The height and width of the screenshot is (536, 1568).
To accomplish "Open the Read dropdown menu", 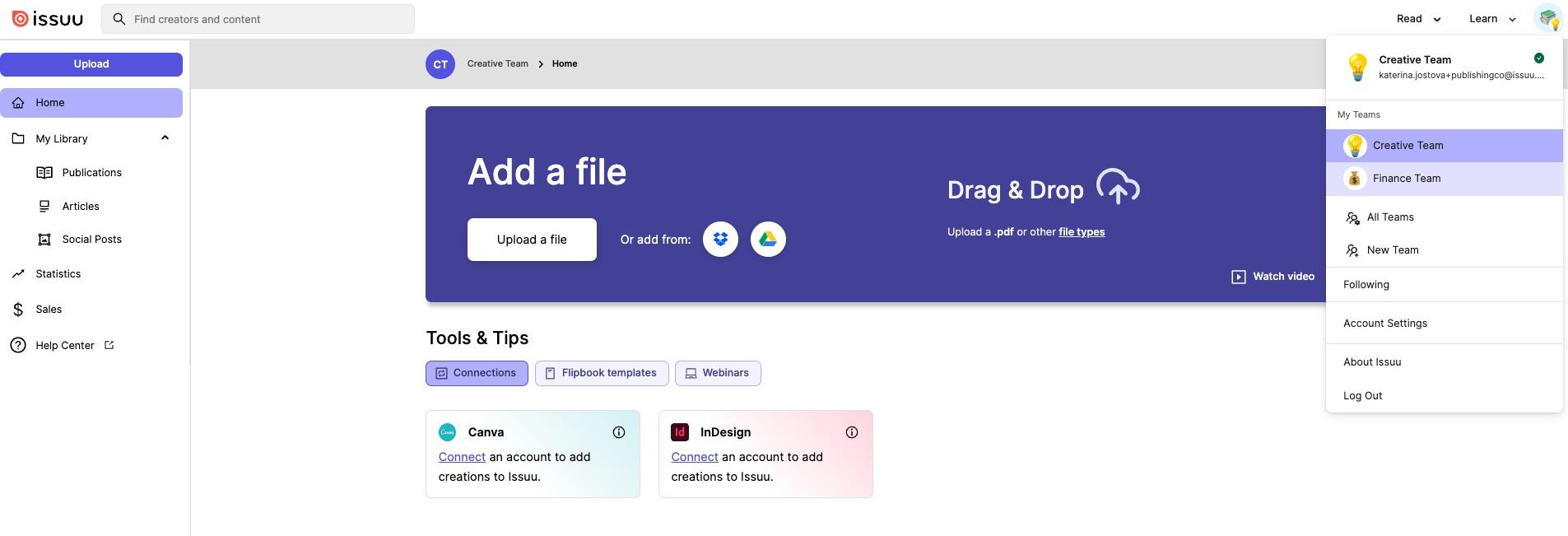I will [1418, 19].
